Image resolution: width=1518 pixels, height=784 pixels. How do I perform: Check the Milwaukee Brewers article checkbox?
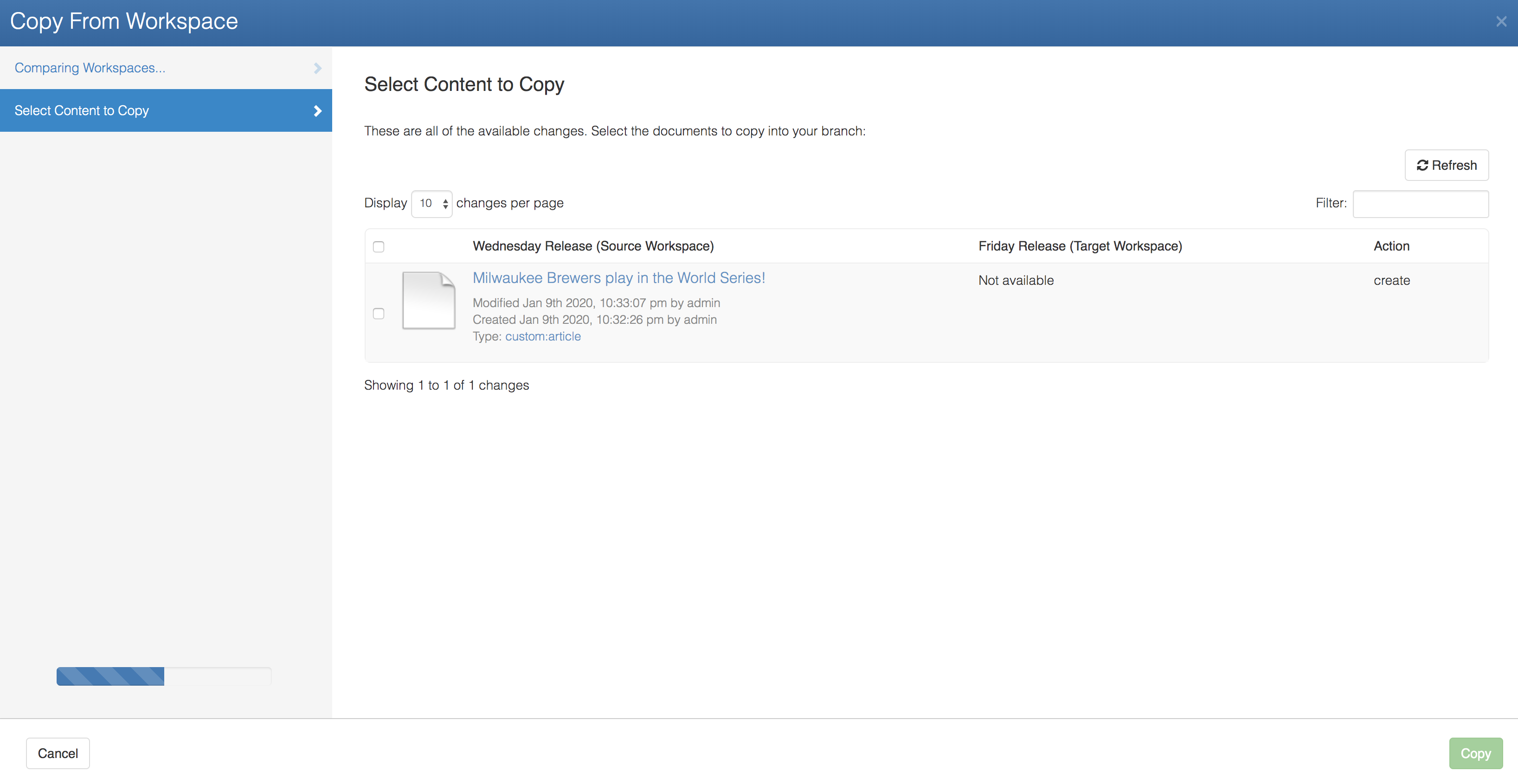pos(379,314)
